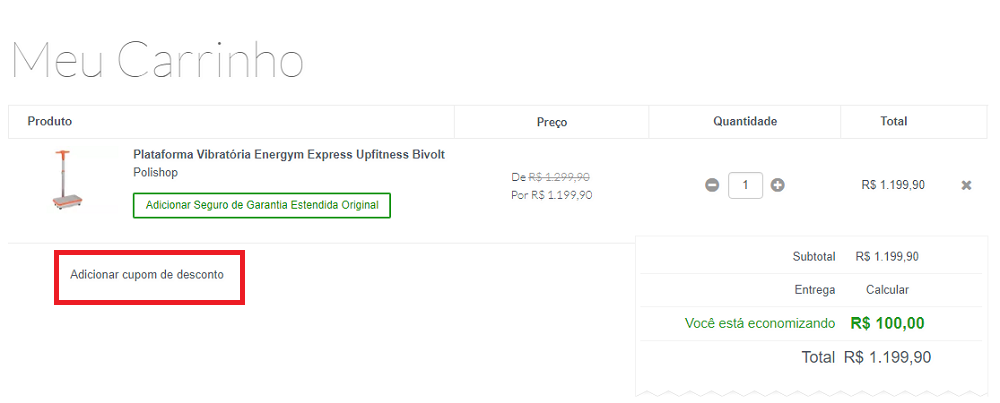
Task: Click the quantity input field
Action: [x=745, y=185]
